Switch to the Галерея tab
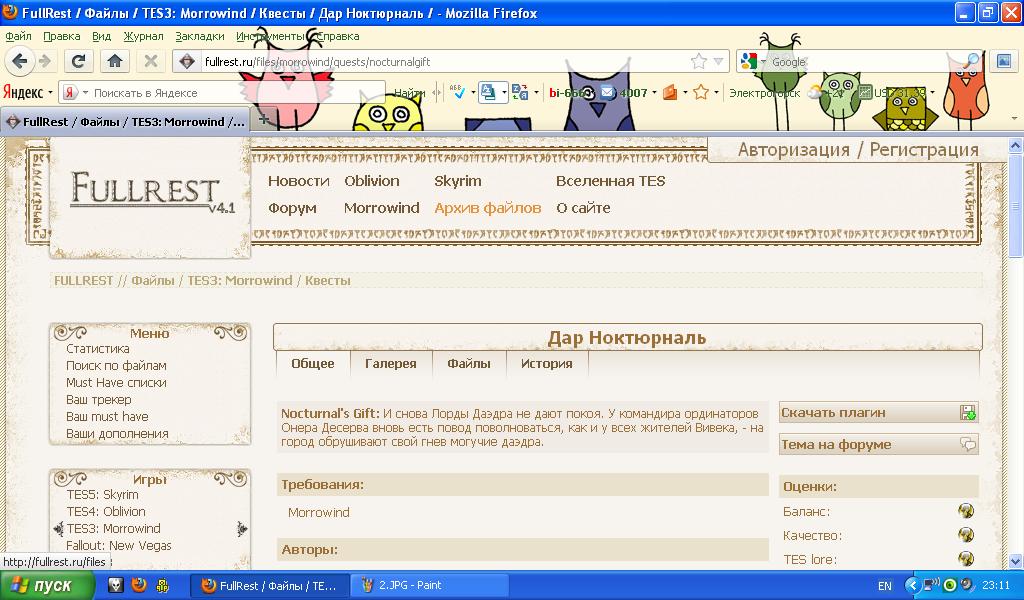1024x600 pixels. pos(390,364)
